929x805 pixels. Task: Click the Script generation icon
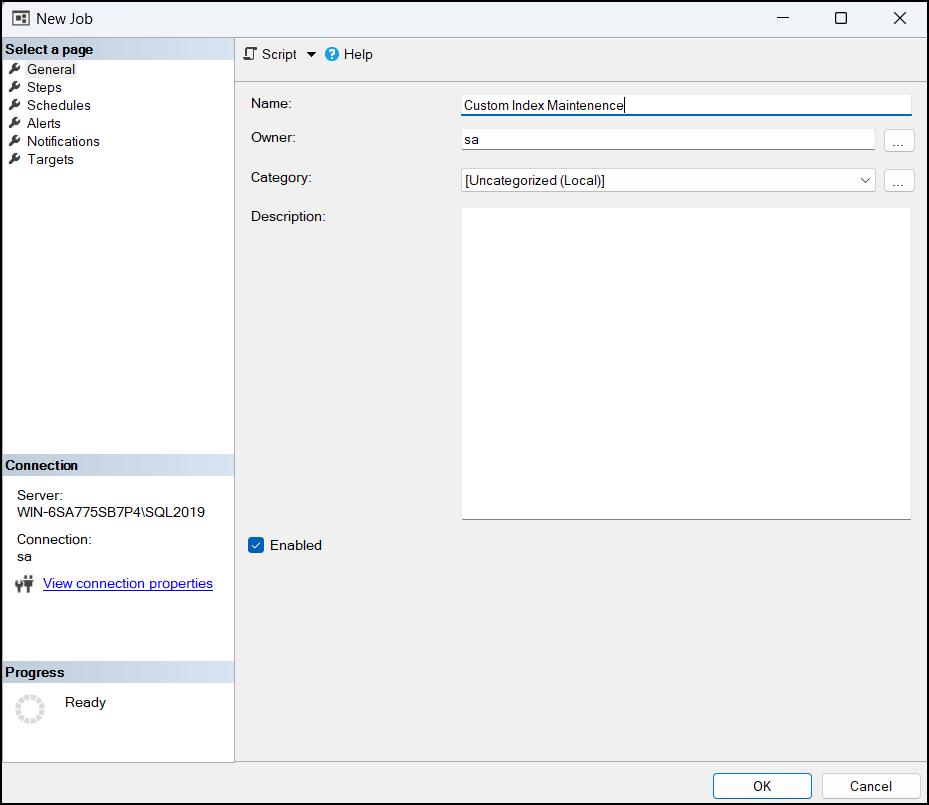tap(250, 54)
